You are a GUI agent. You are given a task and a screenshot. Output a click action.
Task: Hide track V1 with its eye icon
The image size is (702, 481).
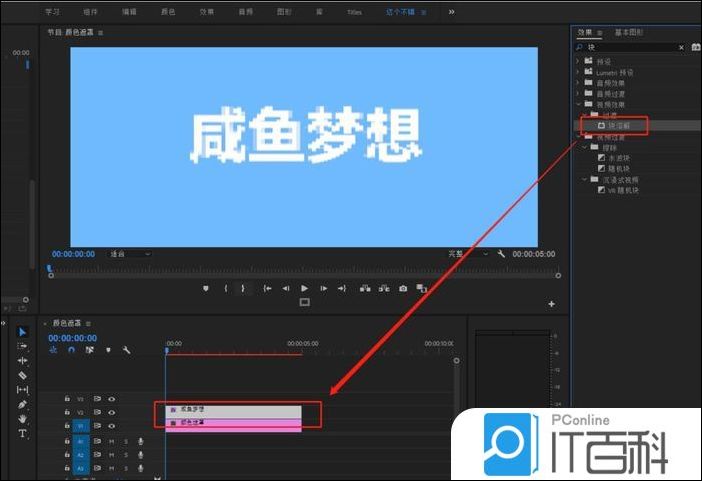pyautogui.click(x=111, y=425)
